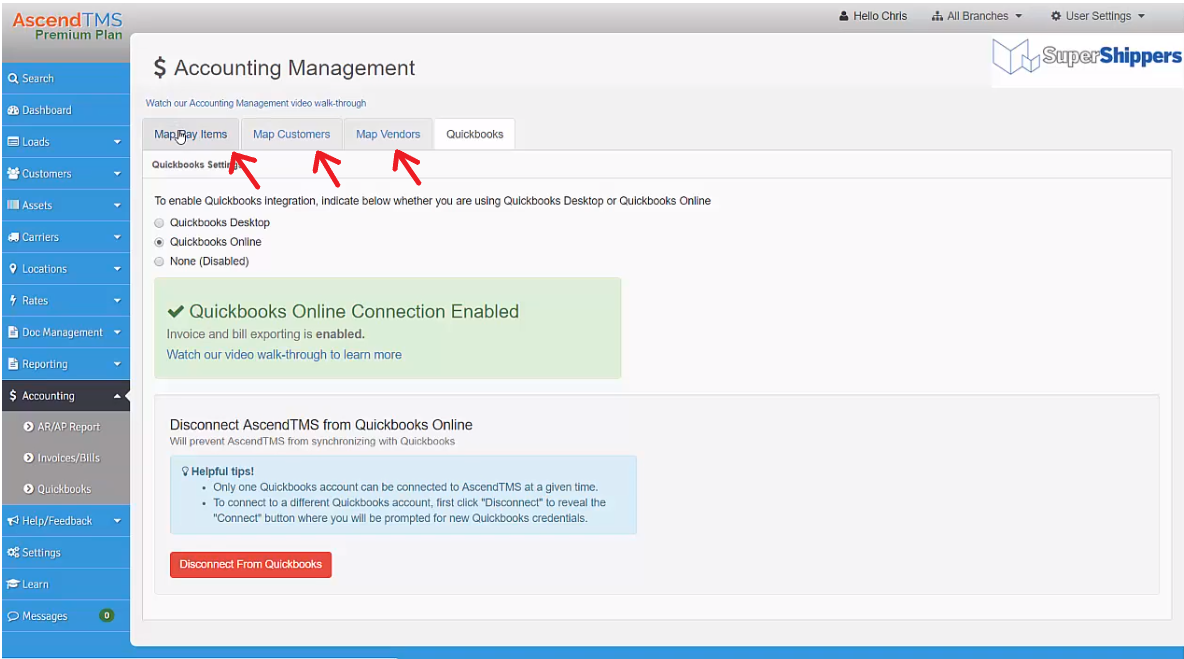Click the Learn graduation cap icon
The width and height of the screenshot is (1184, 659).
(13, 584)
